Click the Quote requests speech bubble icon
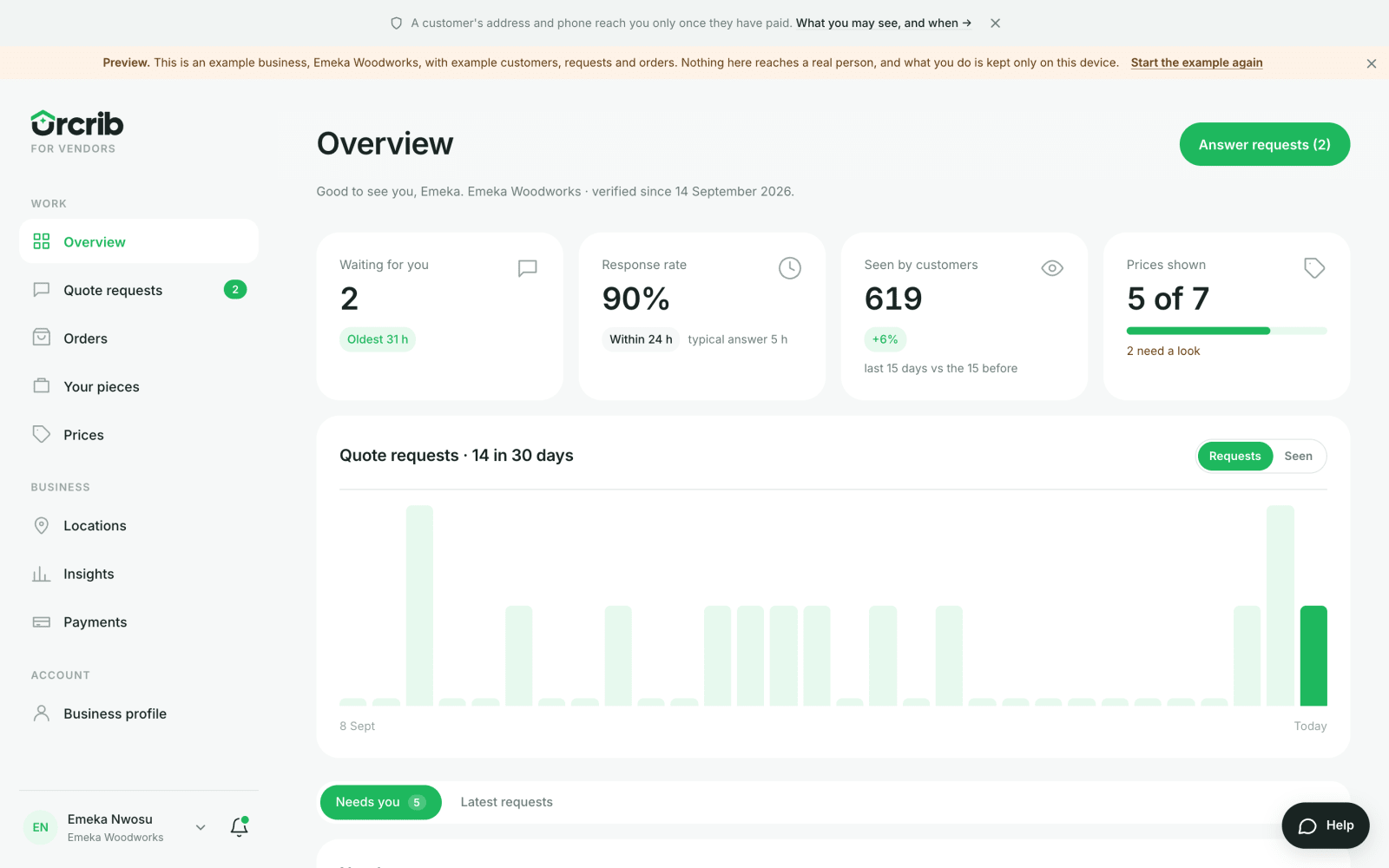 click(42, 290)
